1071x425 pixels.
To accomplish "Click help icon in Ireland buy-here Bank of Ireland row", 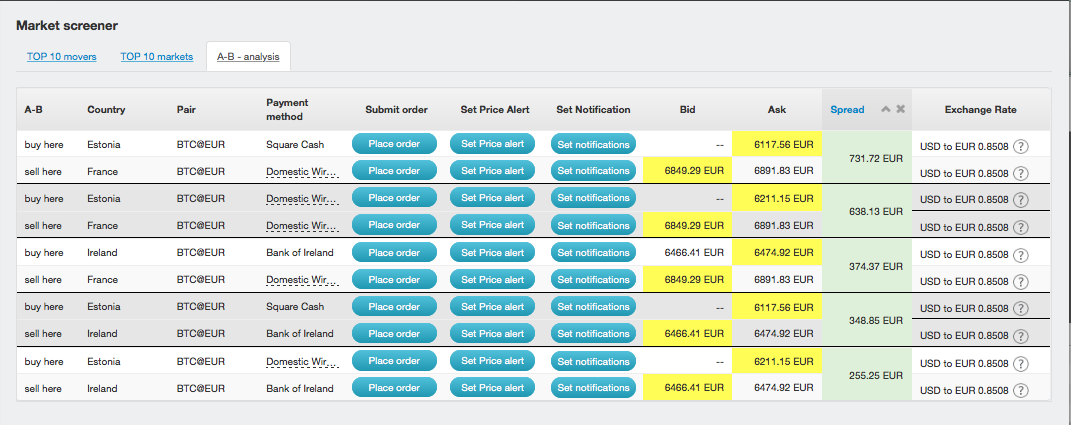I will click(x=1020, y=255).
